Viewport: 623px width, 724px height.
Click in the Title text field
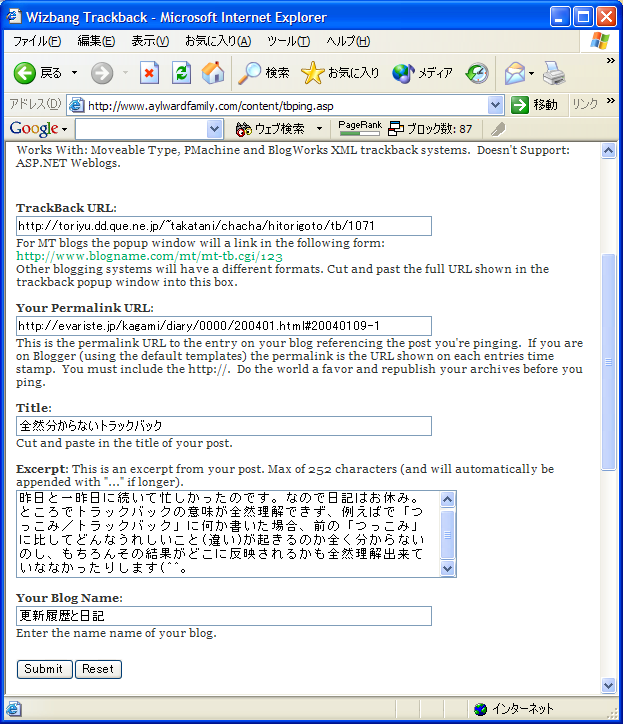pyautogui.click(x=224, y=426)
